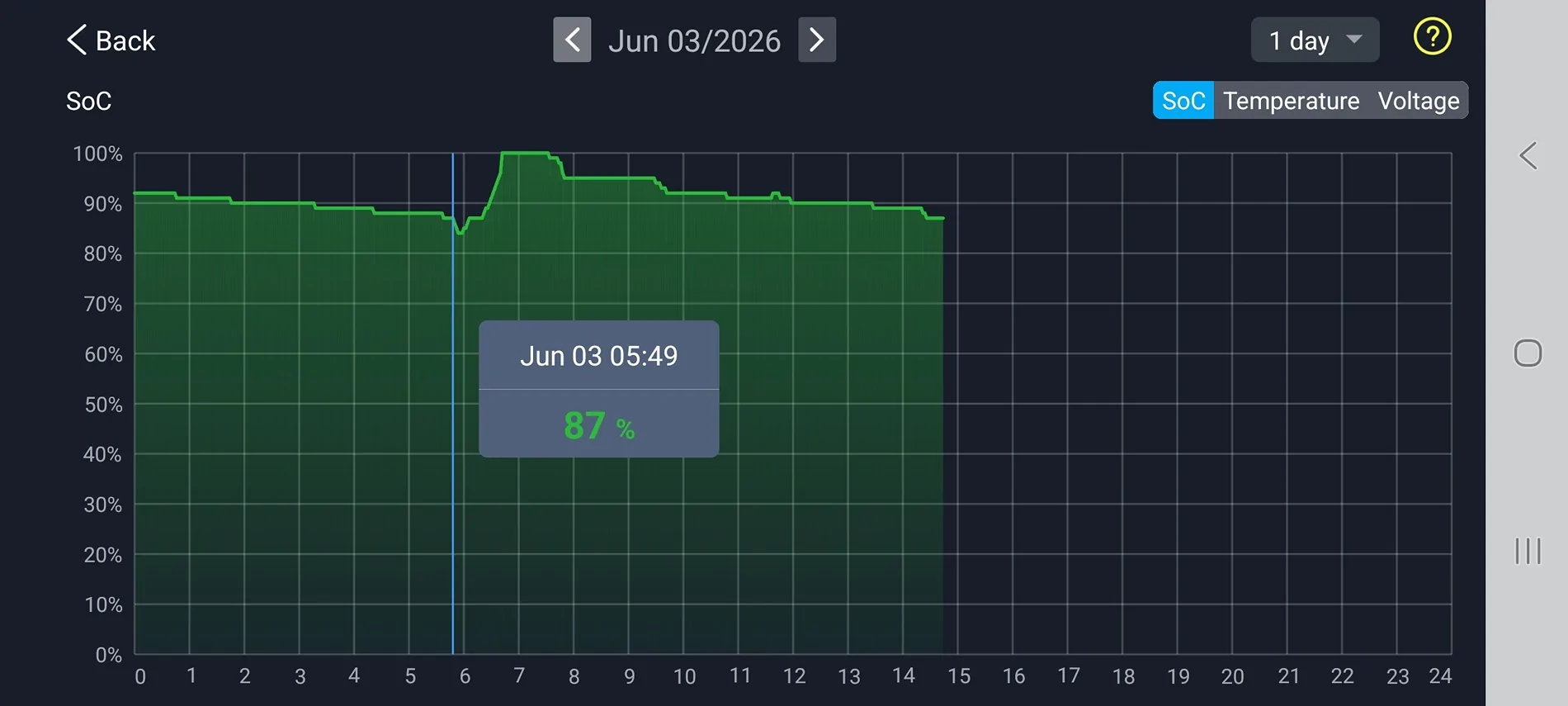Screen dimensions: 1568x706
Task: Switch the graph to Temperature
Action: pyautogui.click(x=1291, y=101)
